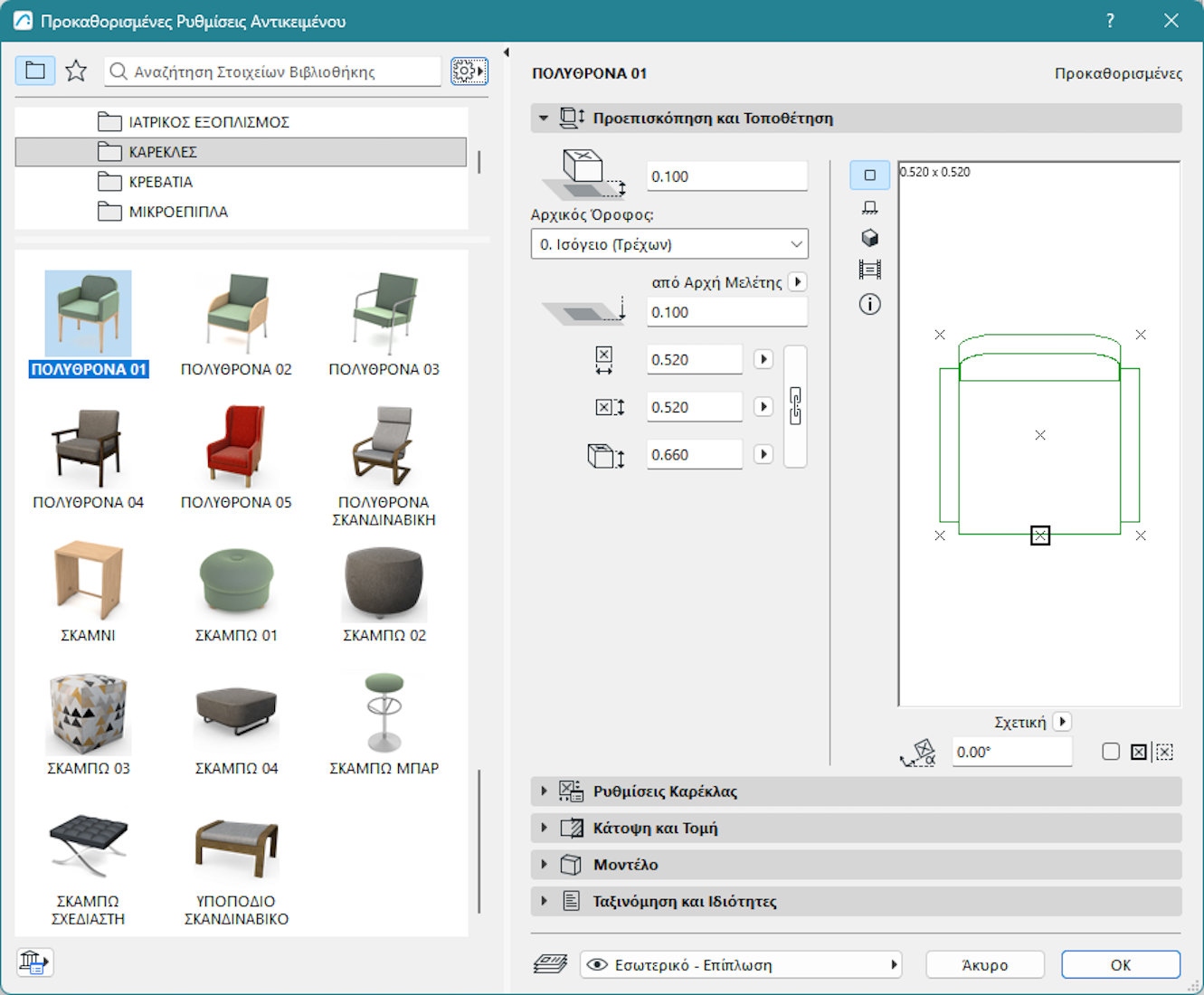
Task: Toggle the mirror checkbox beside rotation angle
Action: coord(1111,752)
